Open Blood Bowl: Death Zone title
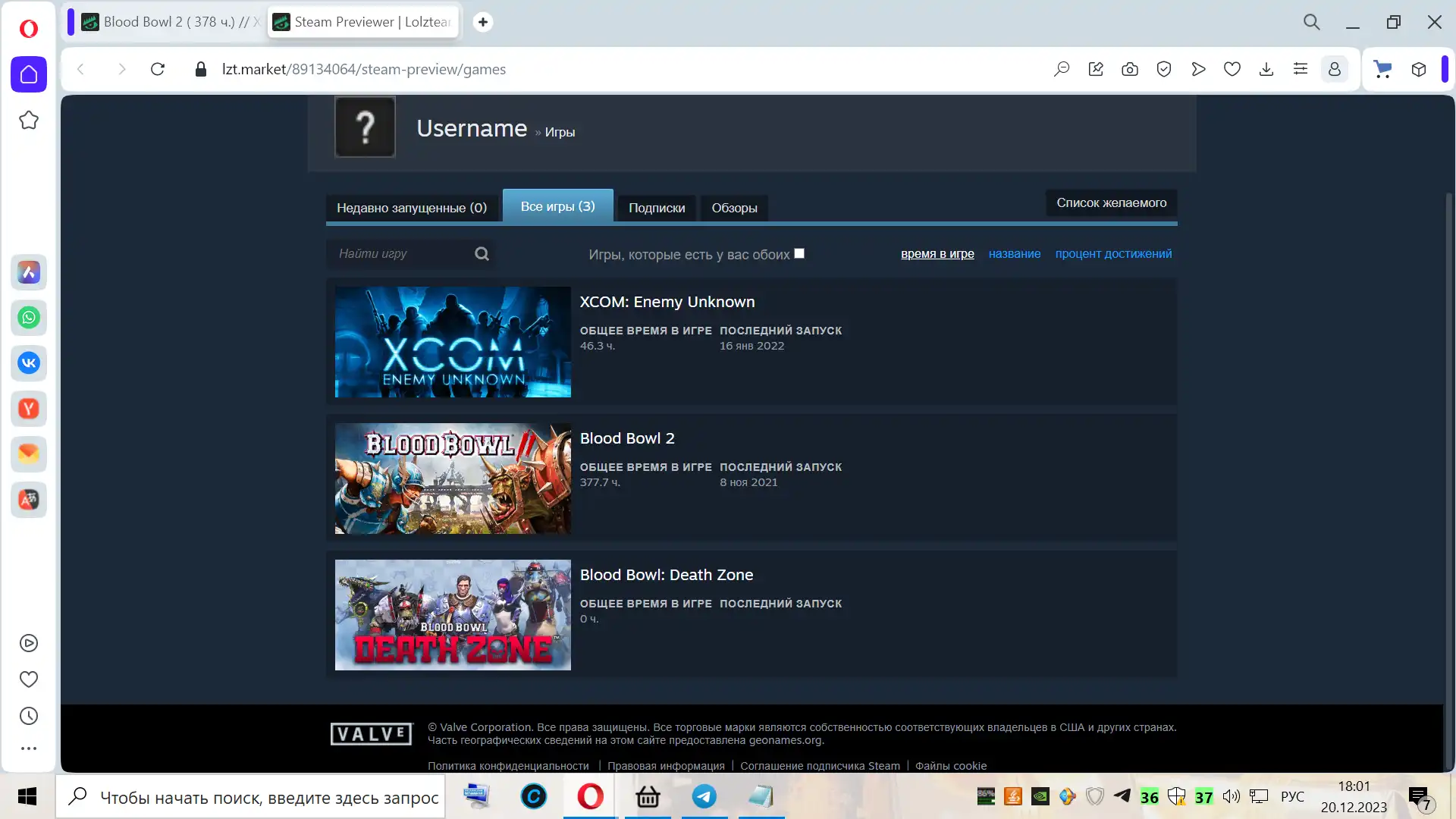 coord(667,575)
